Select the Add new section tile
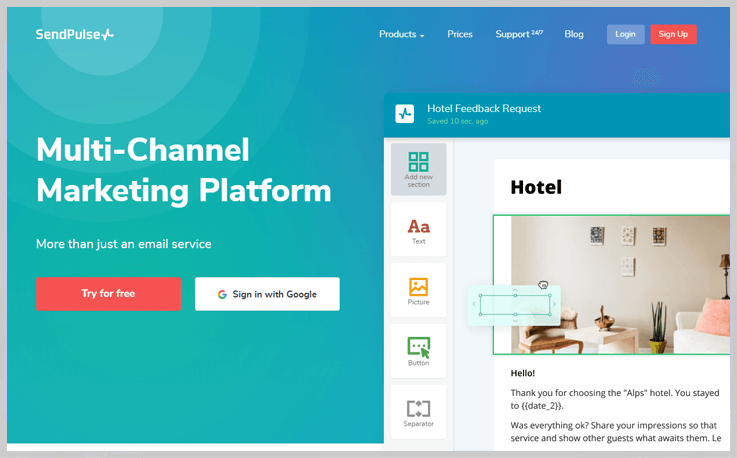This screenshot has height=458, width=737. click(x=418, y=169)
